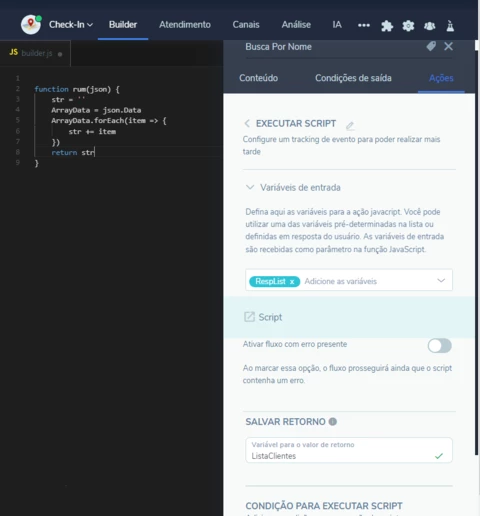
Task: Click the Script label
Action: tap(270, 317)
